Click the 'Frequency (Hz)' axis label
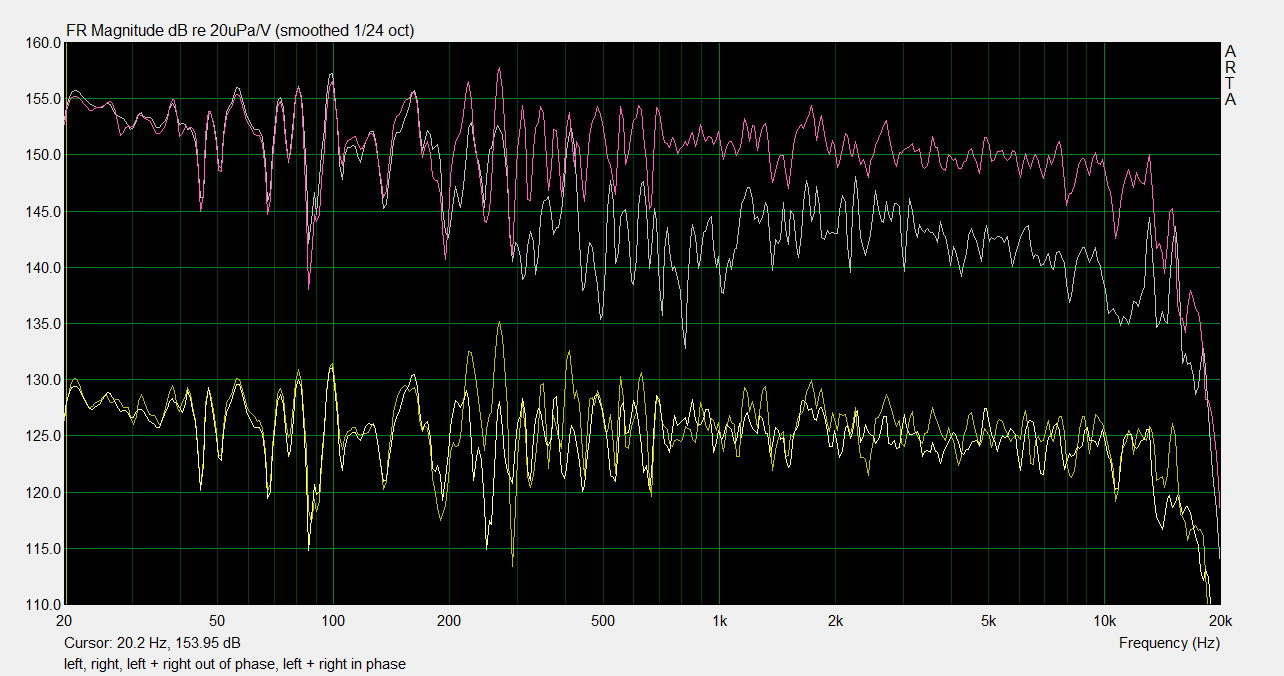This screenshot has height=676, width=1284. click(x=1169, y=643)
